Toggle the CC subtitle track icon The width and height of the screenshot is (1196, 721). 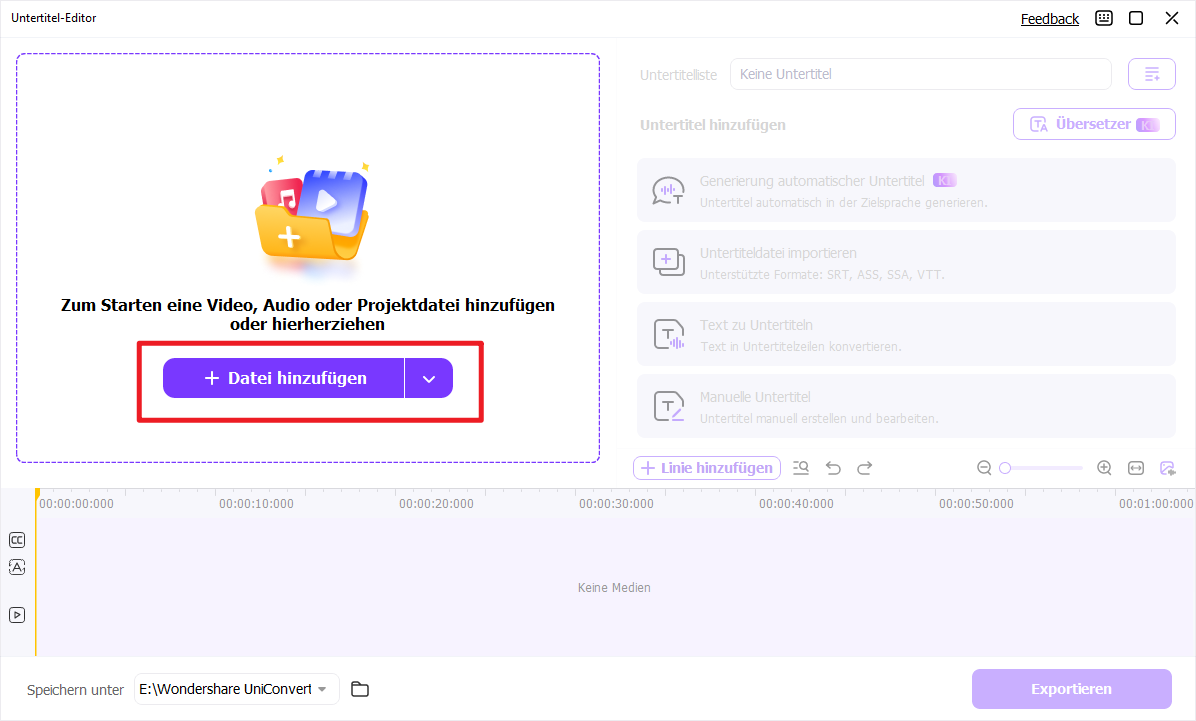17,540
